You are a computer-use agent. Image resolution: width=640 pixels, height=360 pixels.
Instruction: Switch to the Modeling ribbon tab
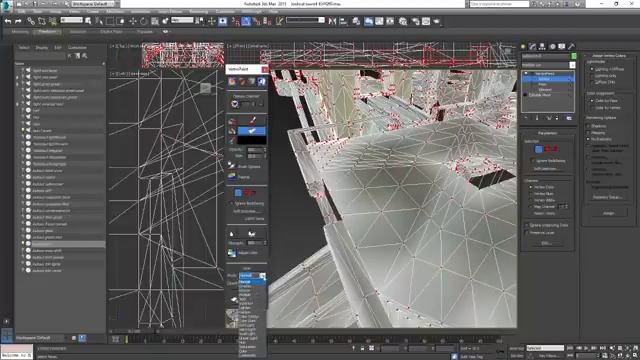(20, 32)
